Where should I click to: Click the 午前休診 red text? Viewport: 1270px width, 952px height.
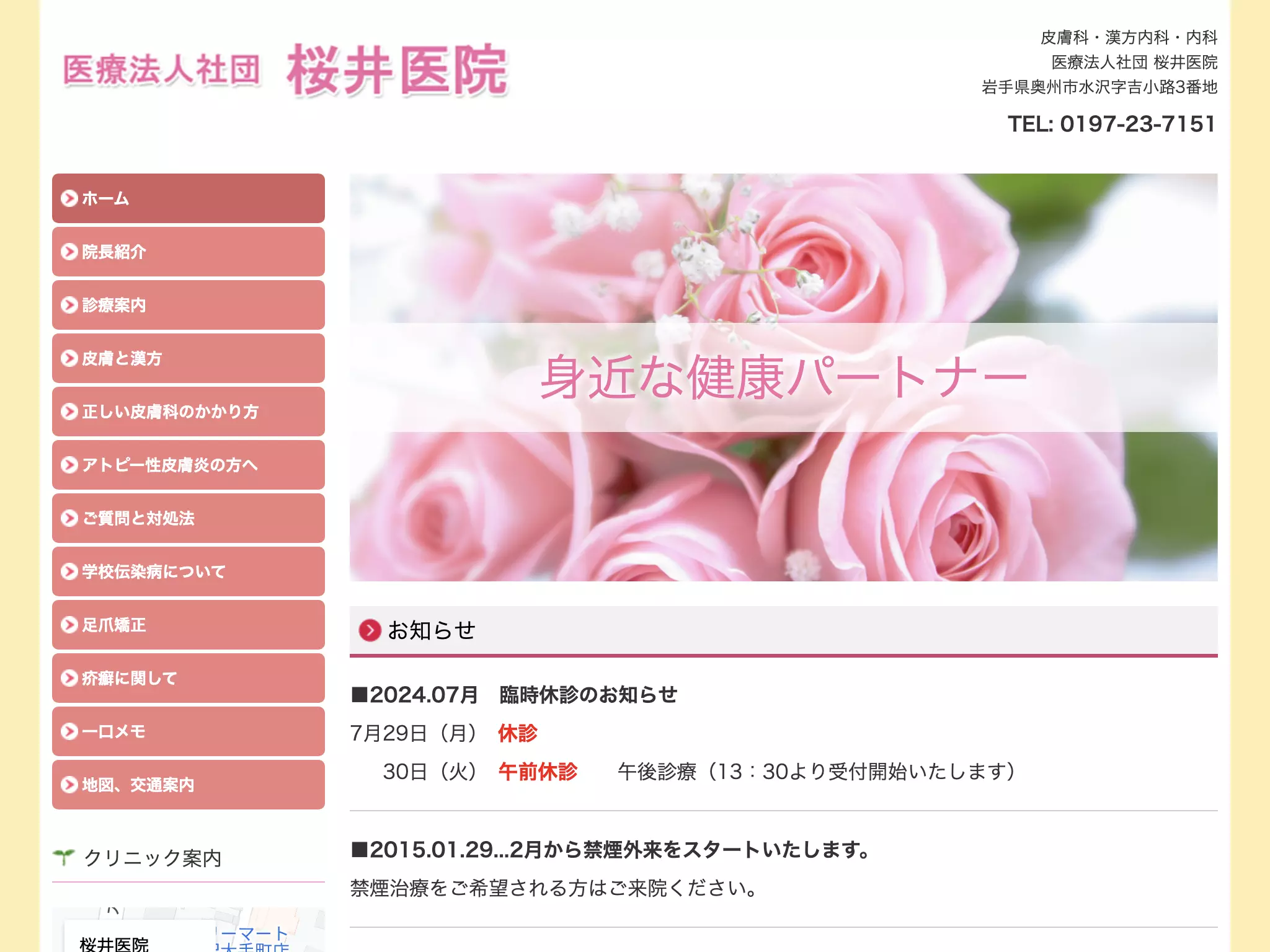tap(538, 772)
